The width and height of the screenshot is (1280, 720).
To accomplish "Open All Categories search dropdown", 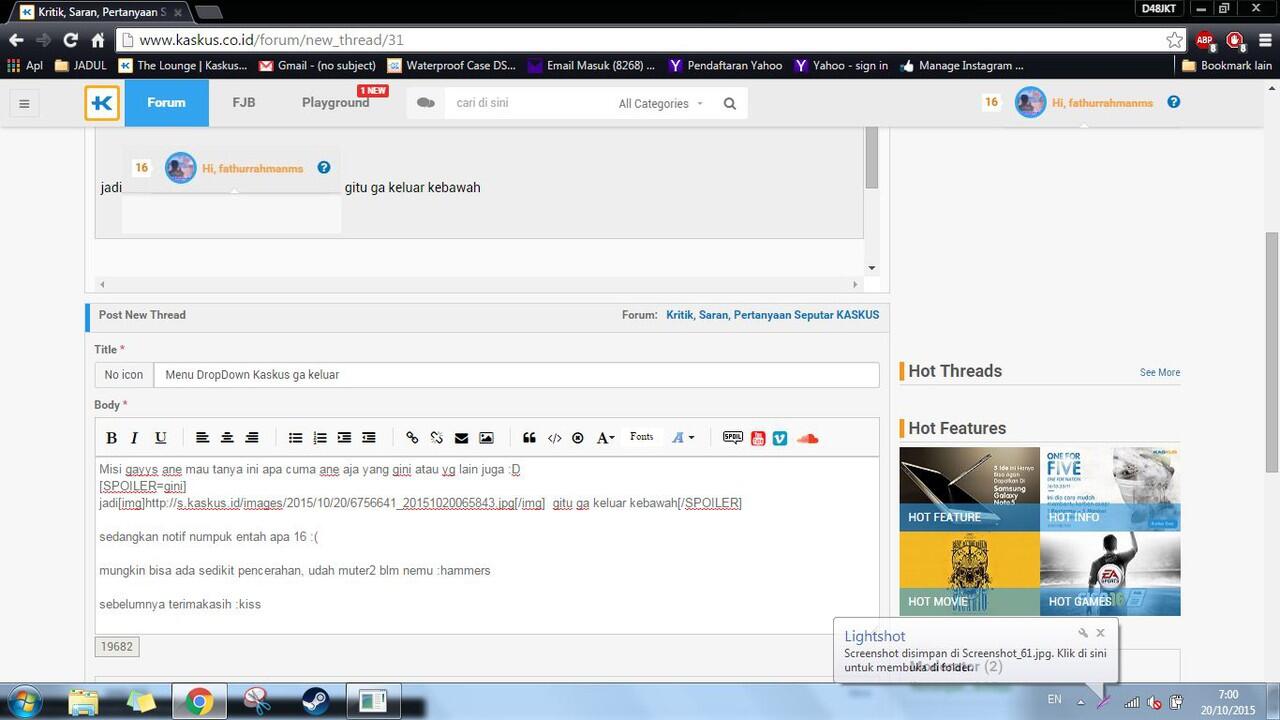I will click(x=660, y=104).
